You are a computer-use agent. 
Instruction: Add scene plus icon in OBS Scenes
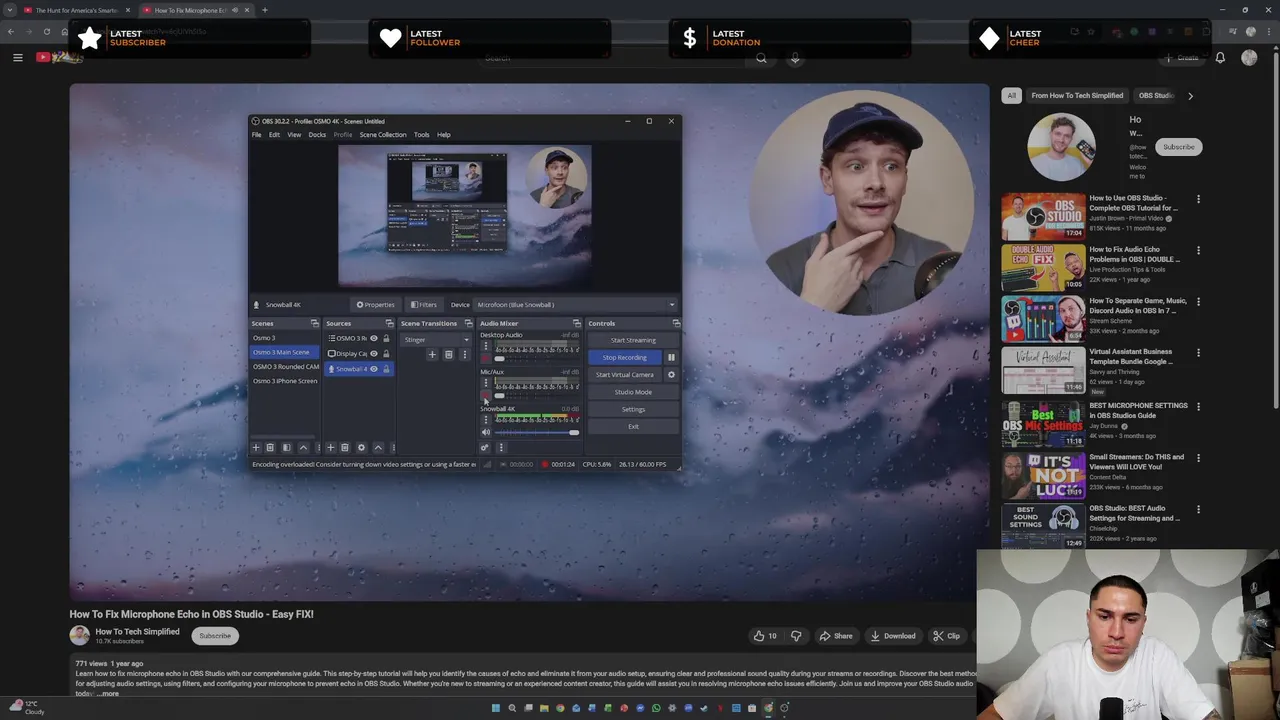pos(256,447)
